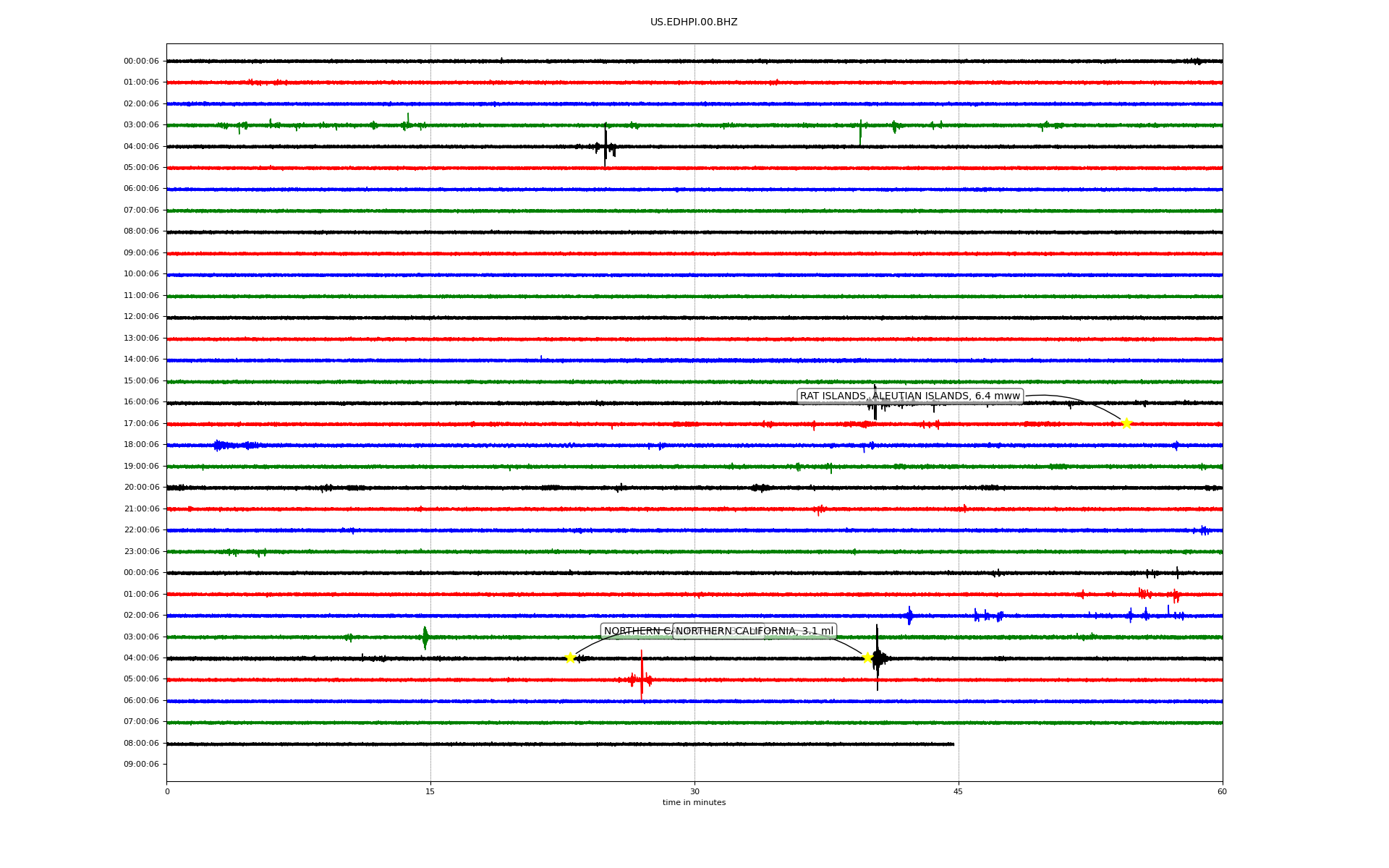Click the US.EDHPI.00.BHZ plot title

click(x=694, y=22)
